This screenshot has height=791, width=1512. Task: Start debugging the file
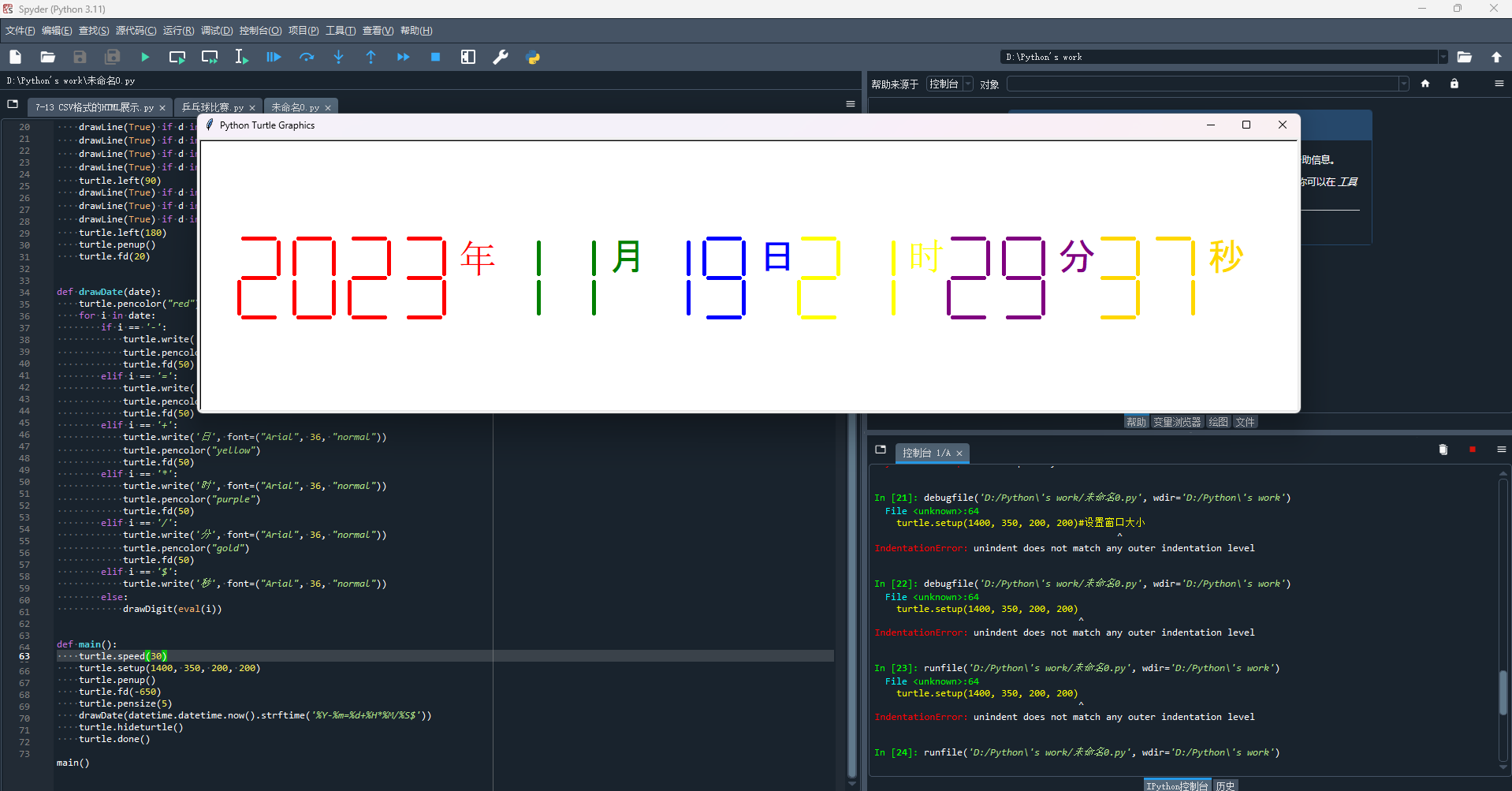coord(274,57)
